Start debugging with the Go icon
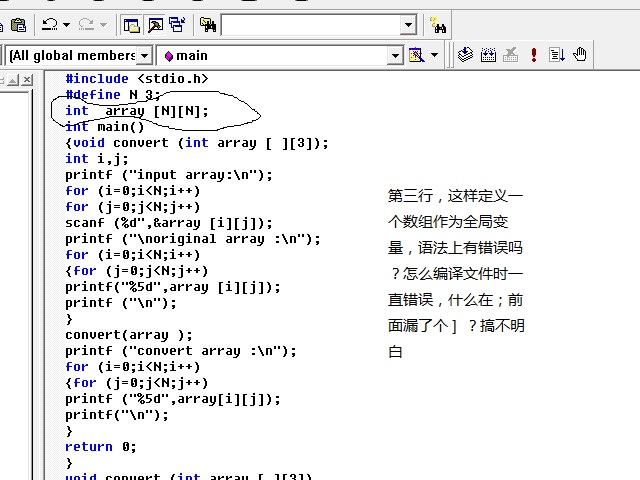 557,55
